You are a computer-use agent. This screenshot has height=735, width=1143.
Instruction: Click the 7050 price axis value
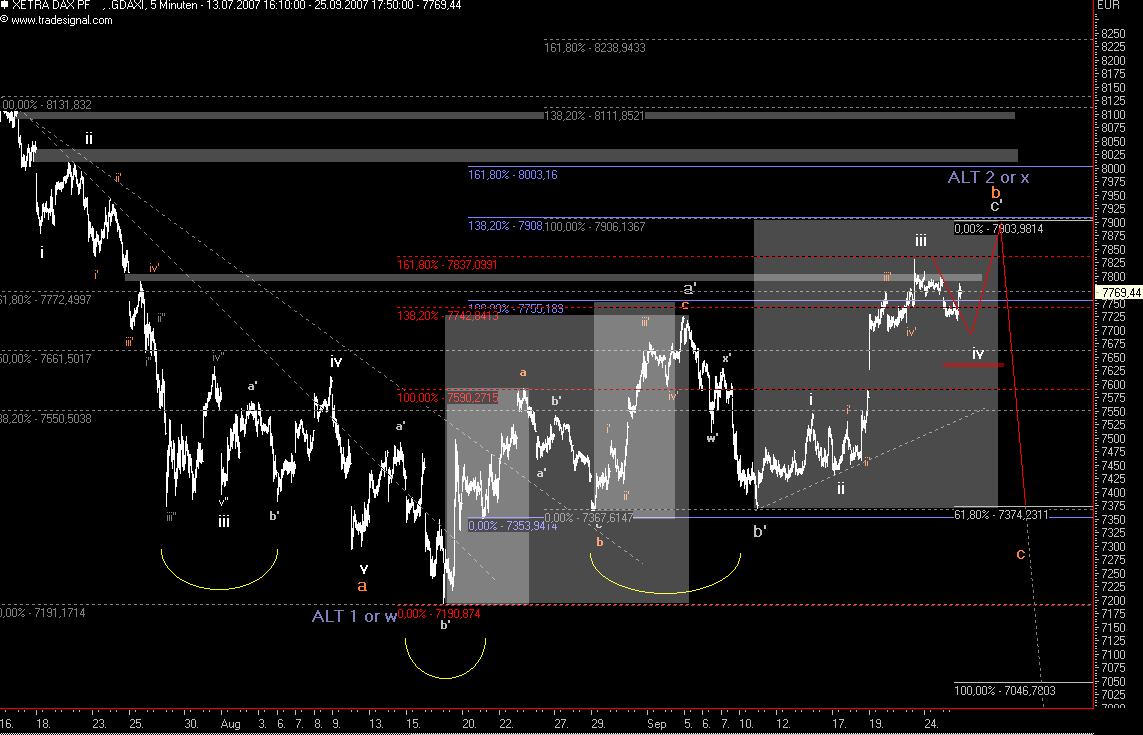click(x=1112, y=682)
